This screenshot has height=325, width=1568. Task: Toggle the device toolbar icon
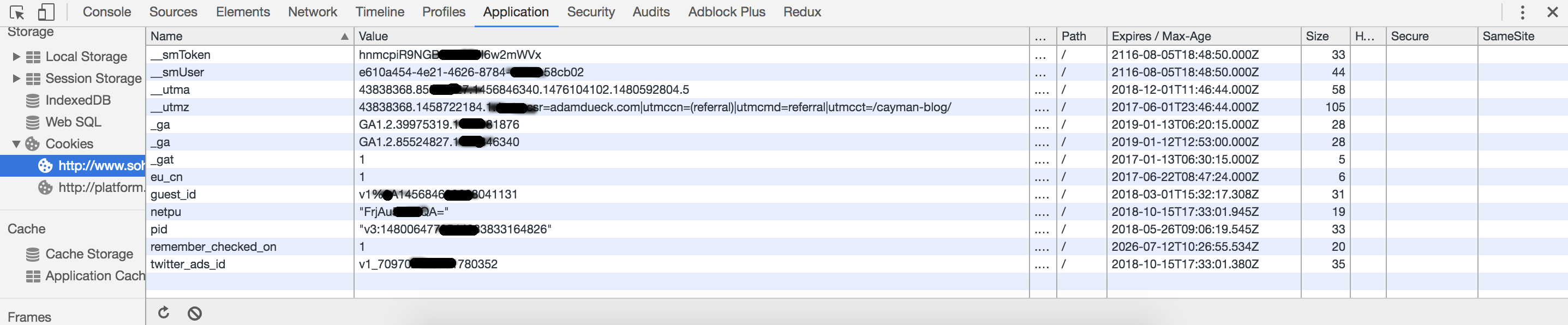click(46, 12)
